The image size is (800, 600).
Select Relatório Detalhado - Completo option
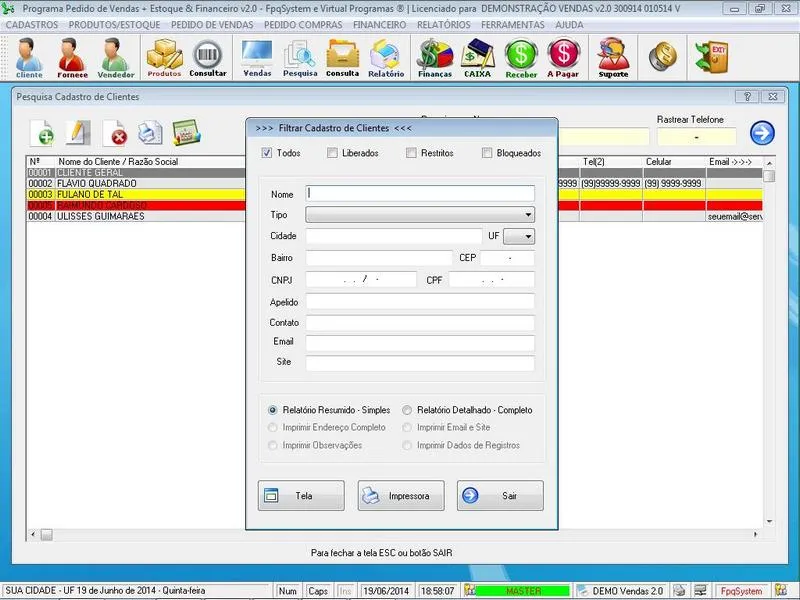point(408,410)
